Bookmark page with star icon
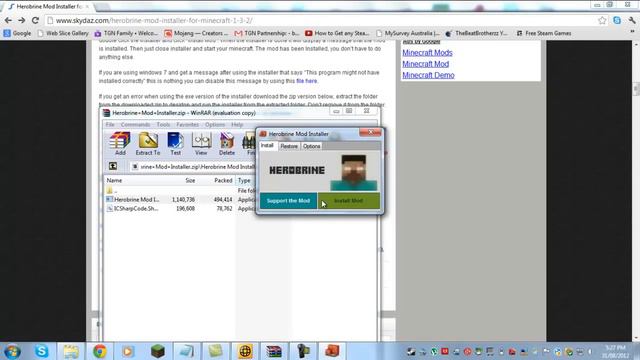Viewport: 640px width, 360px height. [602, 20]
